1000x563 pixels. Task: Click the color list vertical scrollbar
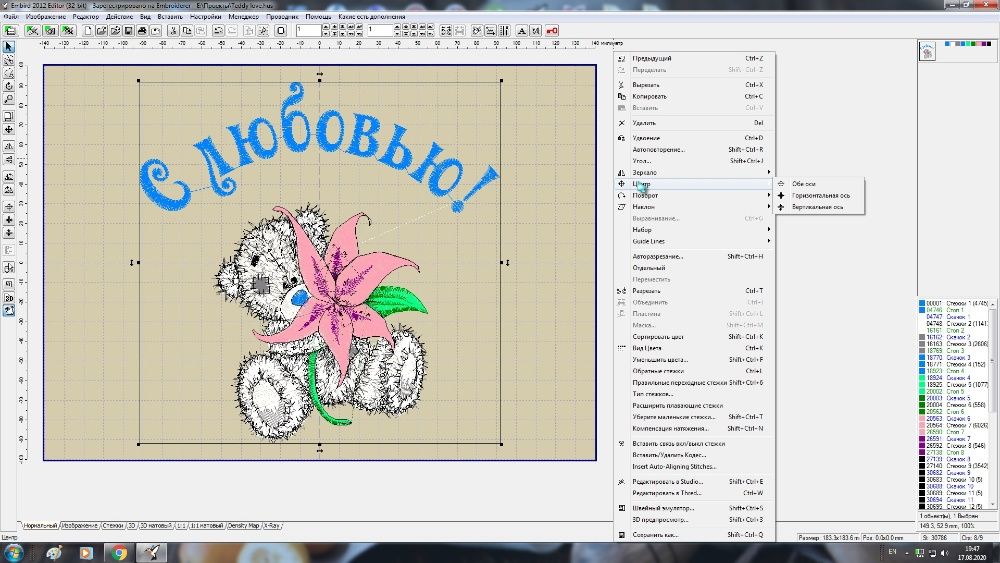coord(992,404)
